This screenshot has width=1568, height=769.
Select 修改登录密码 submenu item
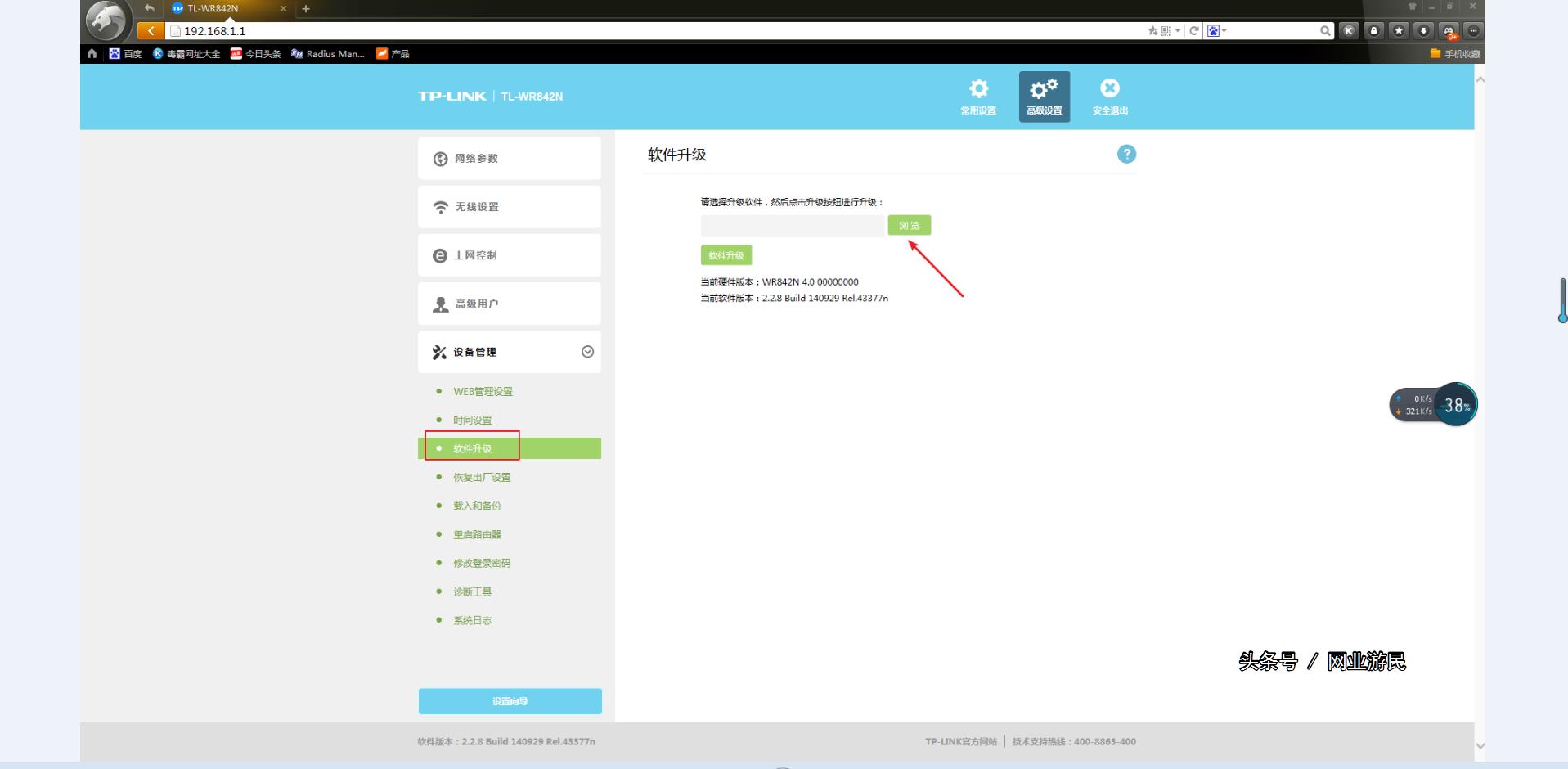click(x=482, y=564)
